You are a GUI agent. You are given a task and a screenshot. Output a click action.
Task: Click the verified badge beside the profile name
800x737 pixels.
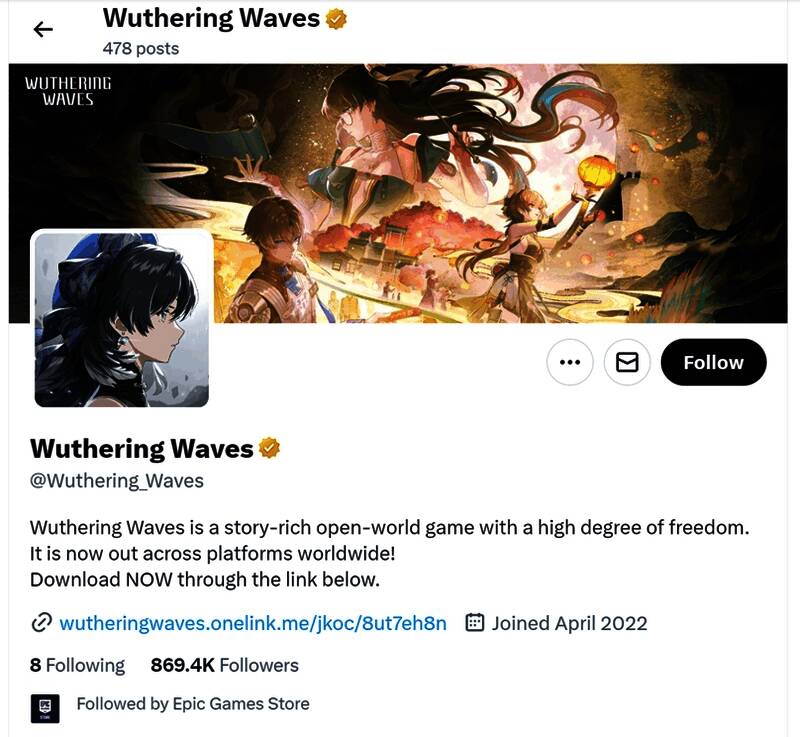coord(269,448)
